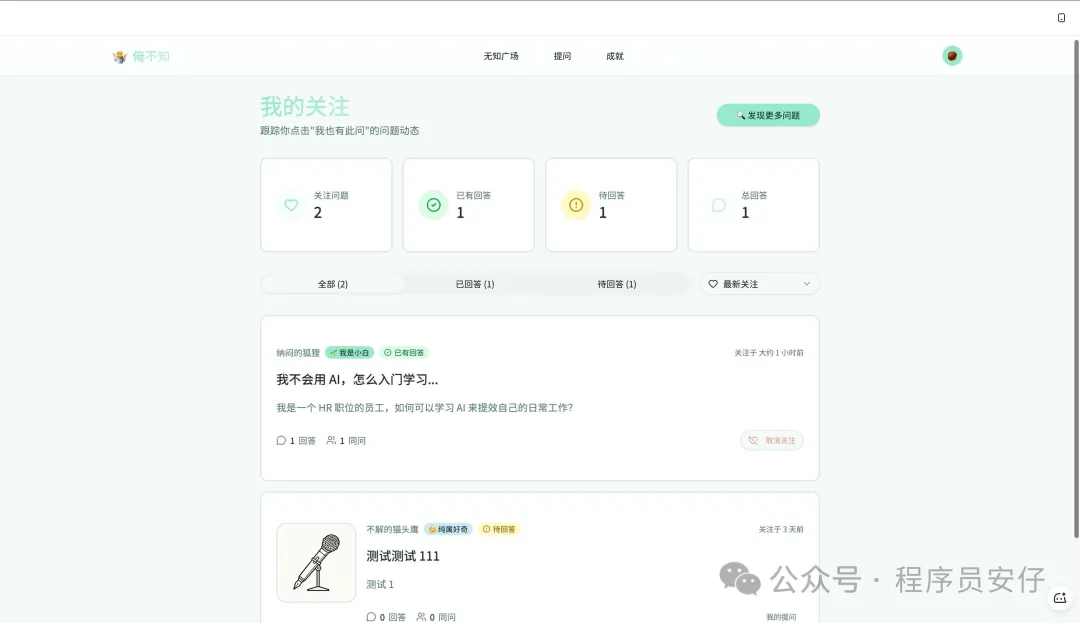Click the icon at top right of window
This screenshot has height=623, width=1080.
1061,18
